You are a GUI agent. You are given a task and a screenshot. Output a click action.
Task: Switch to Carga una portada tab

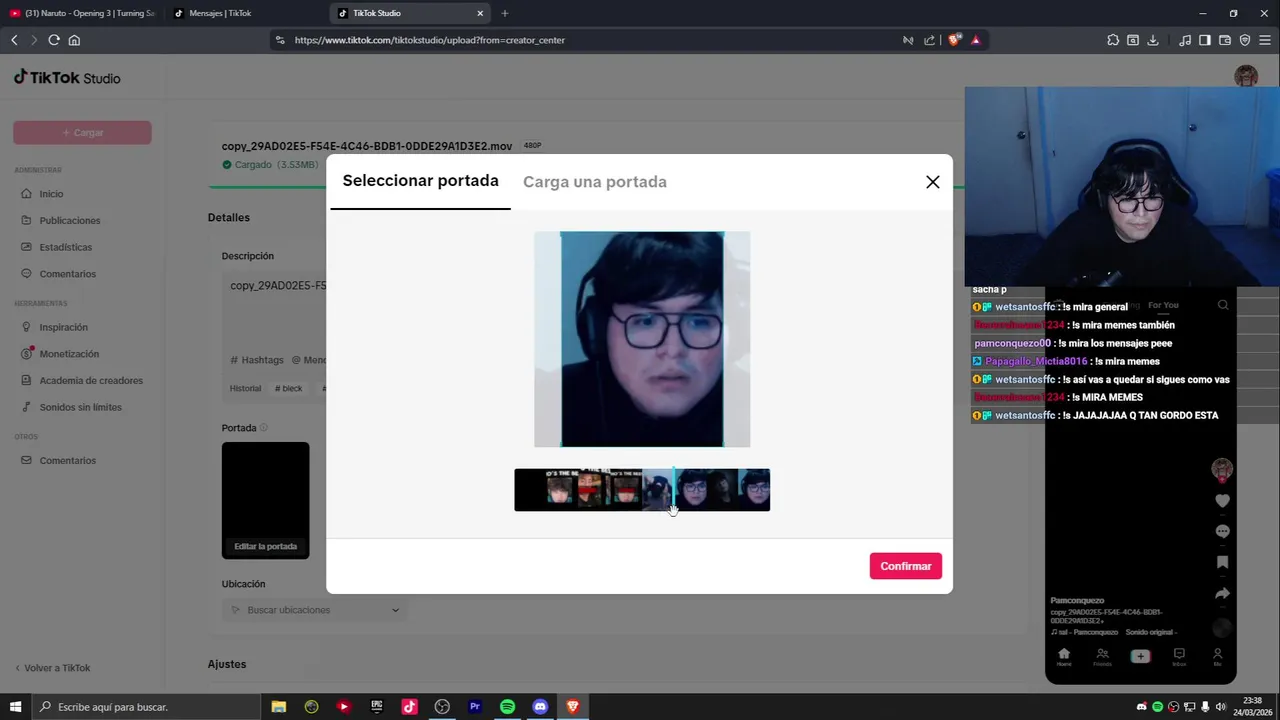coord(595,182)
